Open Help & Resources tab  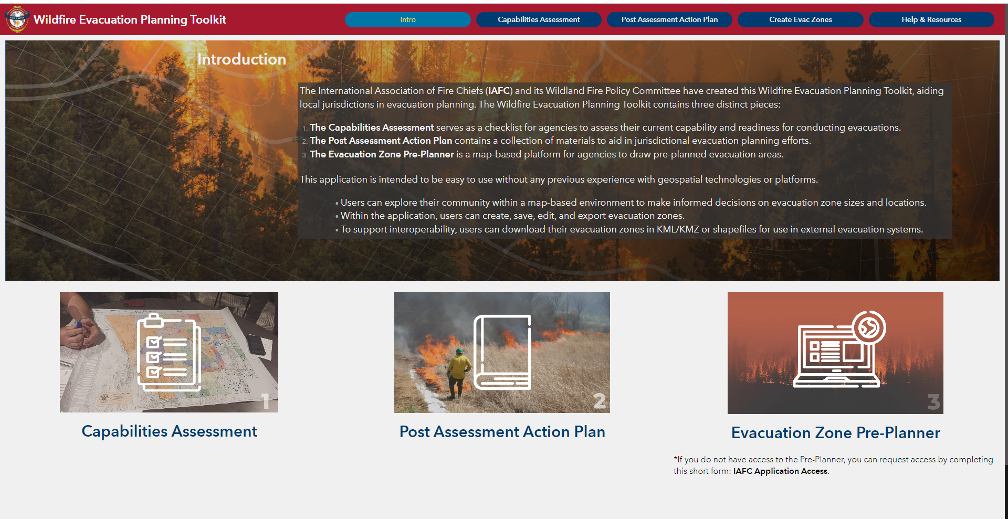click(x=932, y=19)
